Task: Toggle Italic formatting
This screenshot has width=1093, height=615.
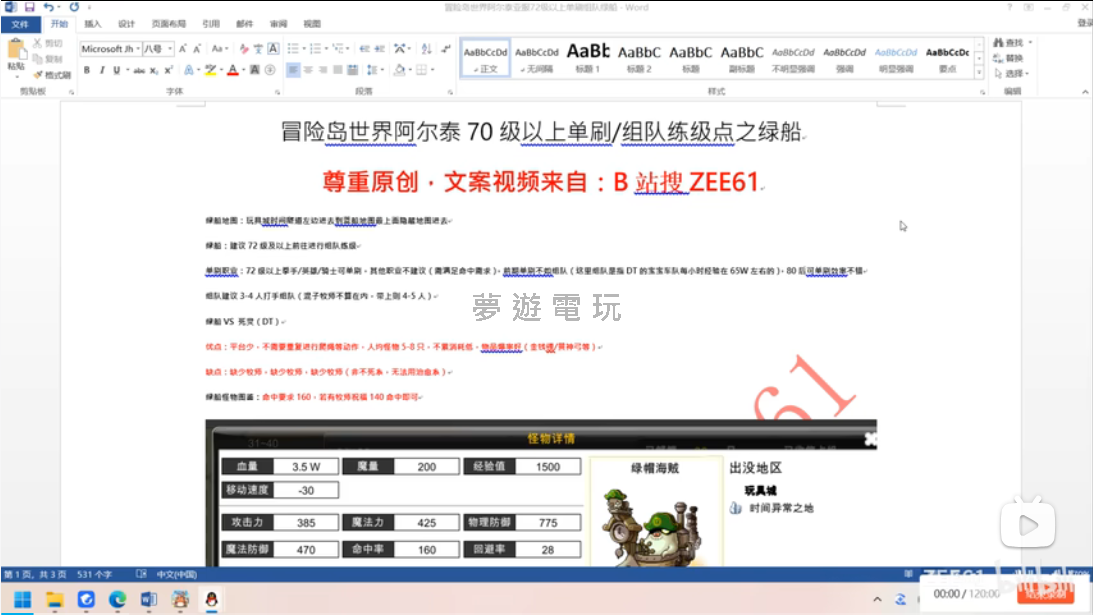Action: 102,70
